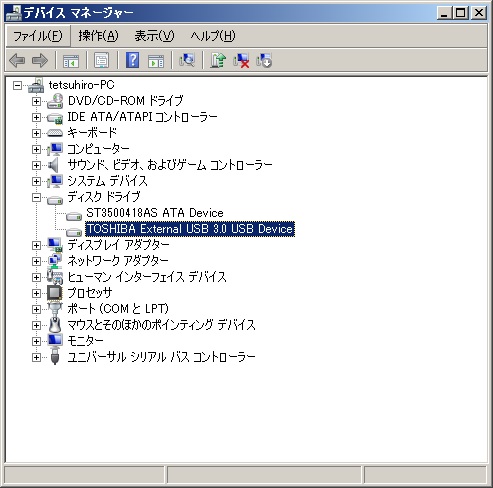Click the Uninstall device red X icon
This screenshot has height=488, width=493.
pyautogui.click(x=241, y=60)
